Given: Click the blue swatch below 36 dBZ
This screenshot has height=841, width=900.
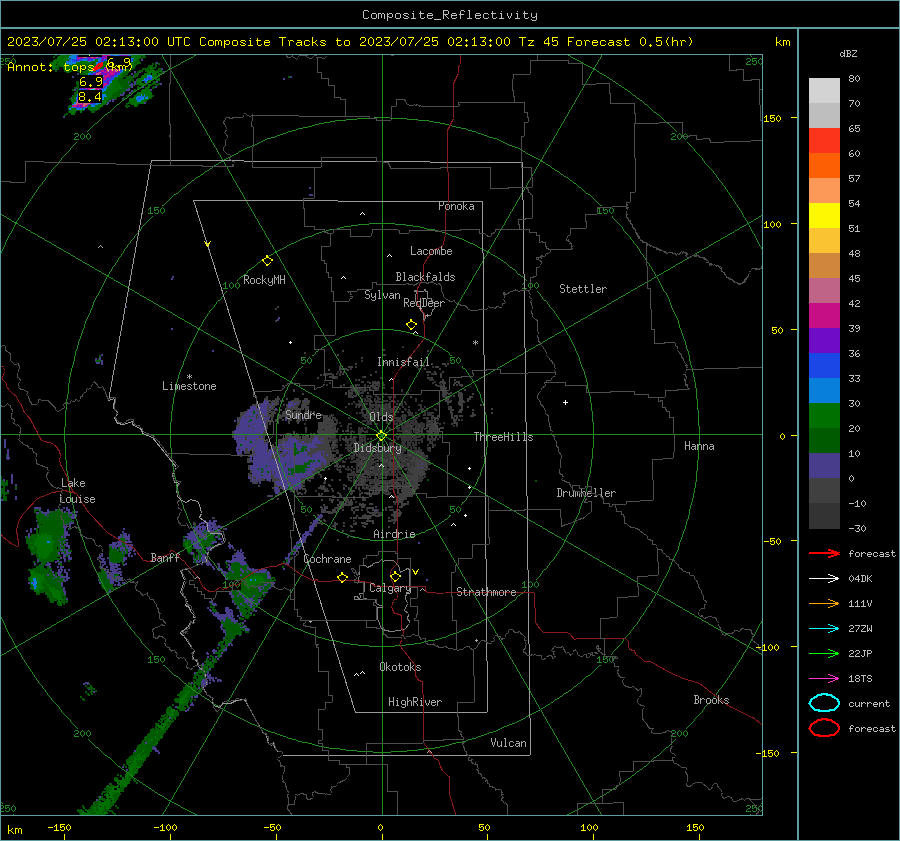Looking at the screenshot, I should 824,365.
